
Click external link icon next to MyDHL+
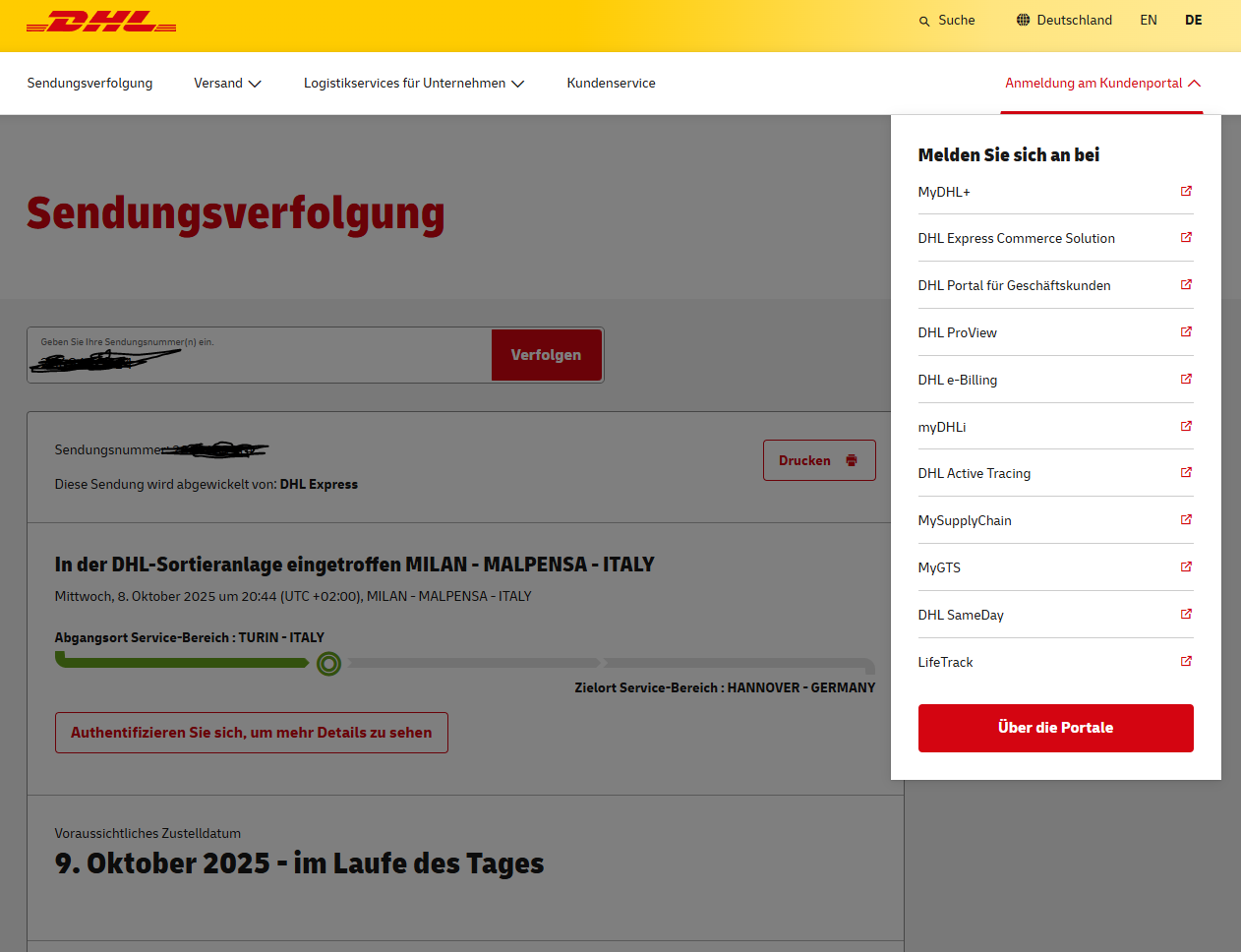1186,191
